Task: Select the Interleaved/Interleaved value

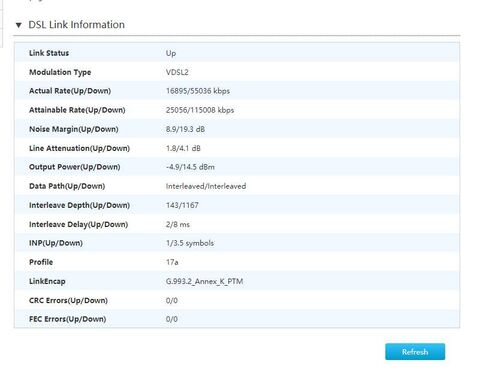Action: [x=206, y=186]
